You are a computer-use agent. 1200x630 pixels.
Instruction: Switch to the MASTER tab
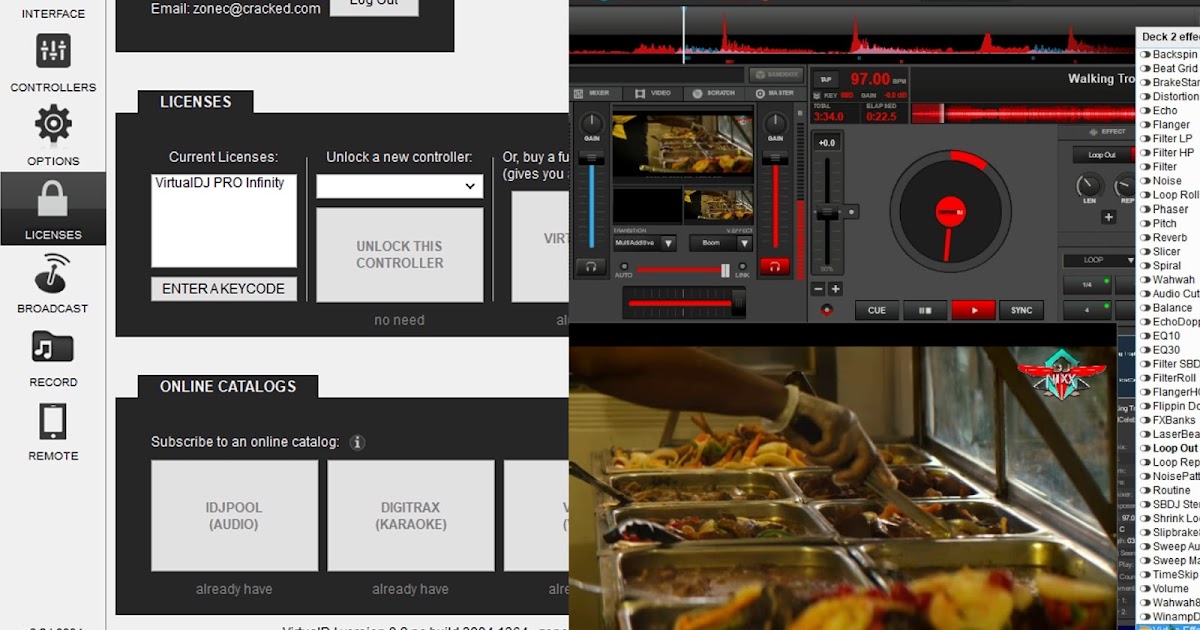click(x=775, y=93)
